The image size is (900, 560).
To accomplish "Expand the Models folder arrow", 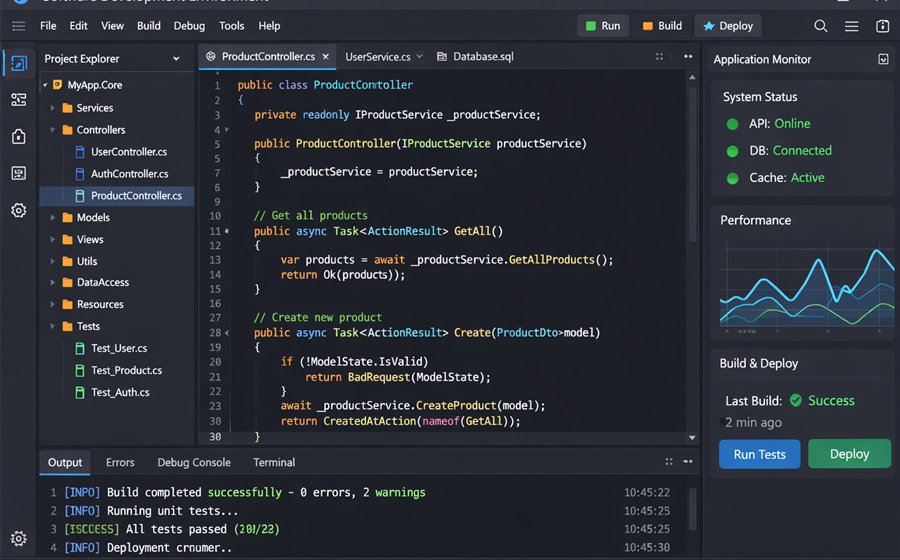I will tap(52, 217).
